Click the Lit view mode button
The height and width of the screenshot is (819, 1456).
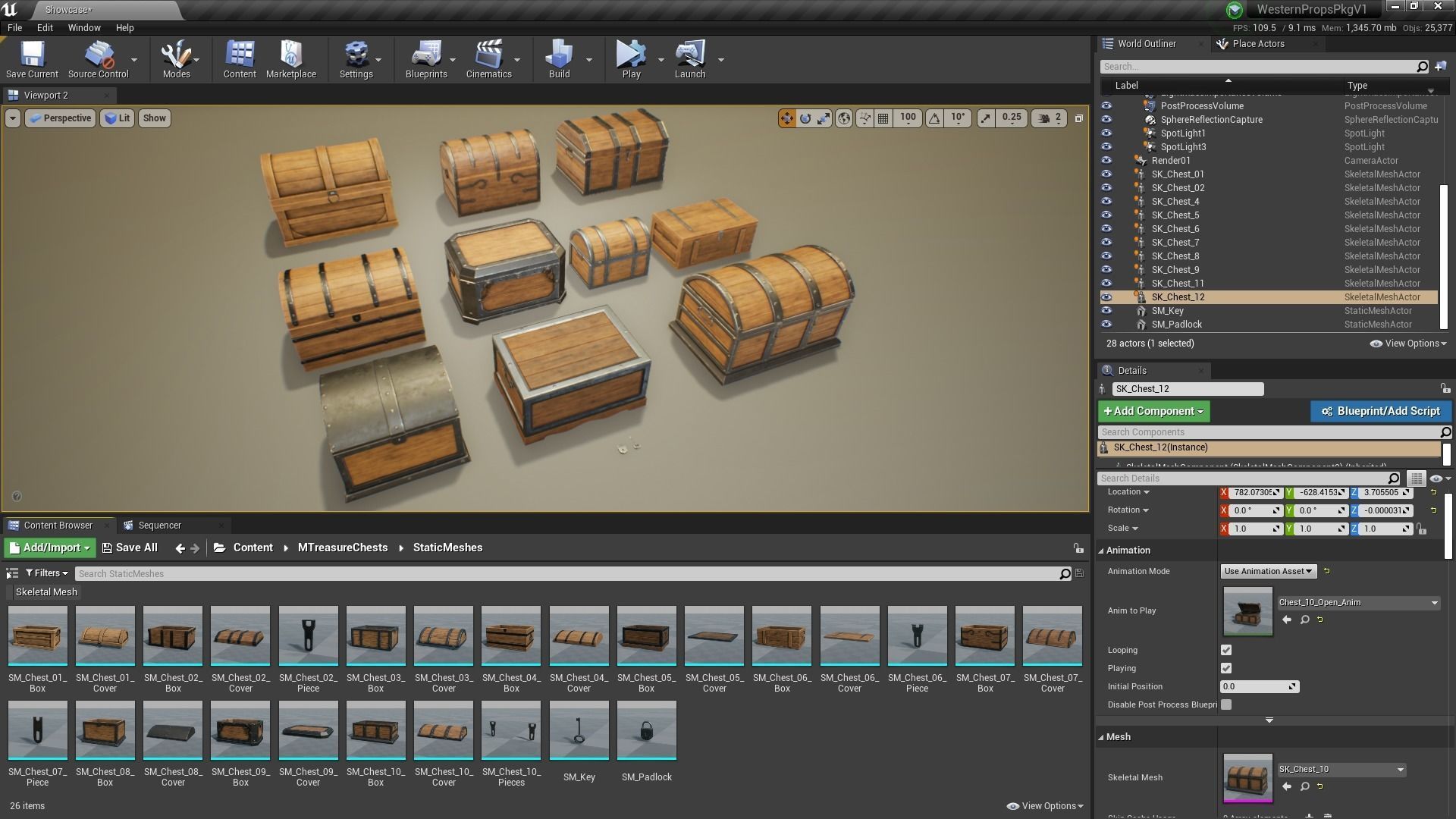click(x=117, y=118)
